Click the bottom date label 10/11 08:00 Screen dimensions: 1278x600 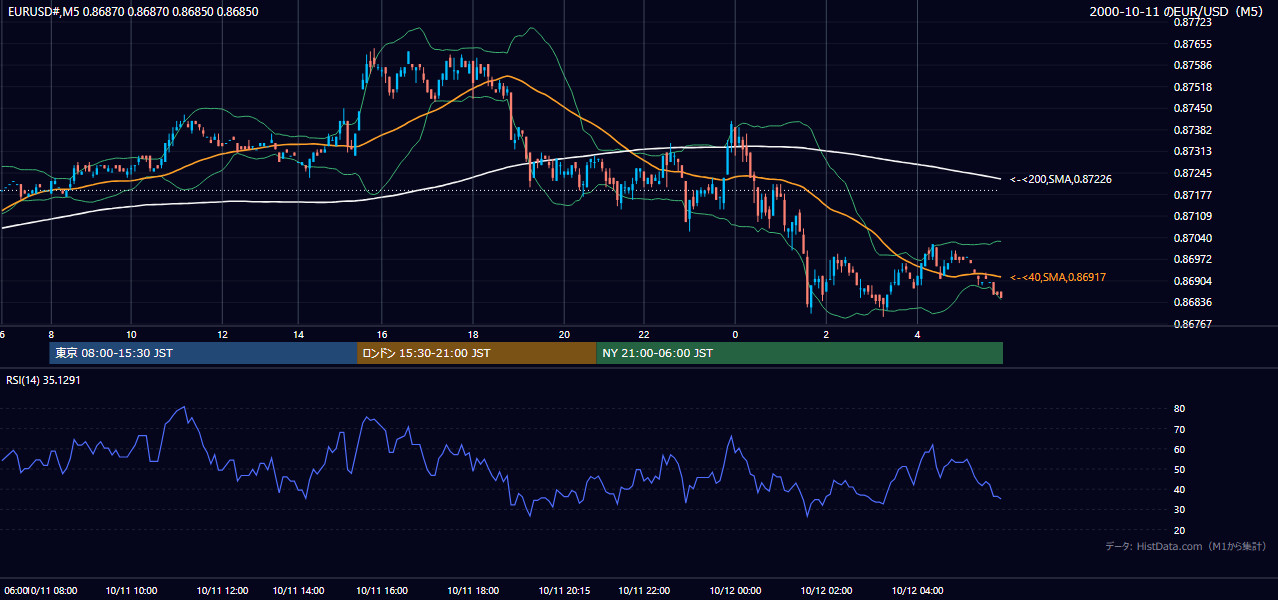pyautogui.click(x=53, y=590)
